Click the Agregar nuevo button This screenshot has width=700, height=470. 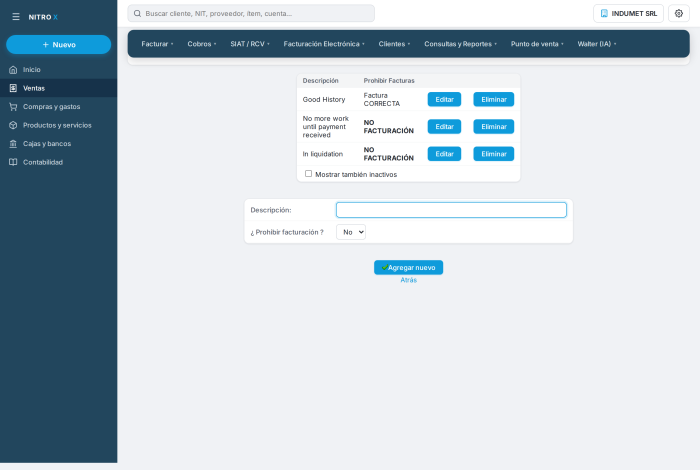coord(408,267)
